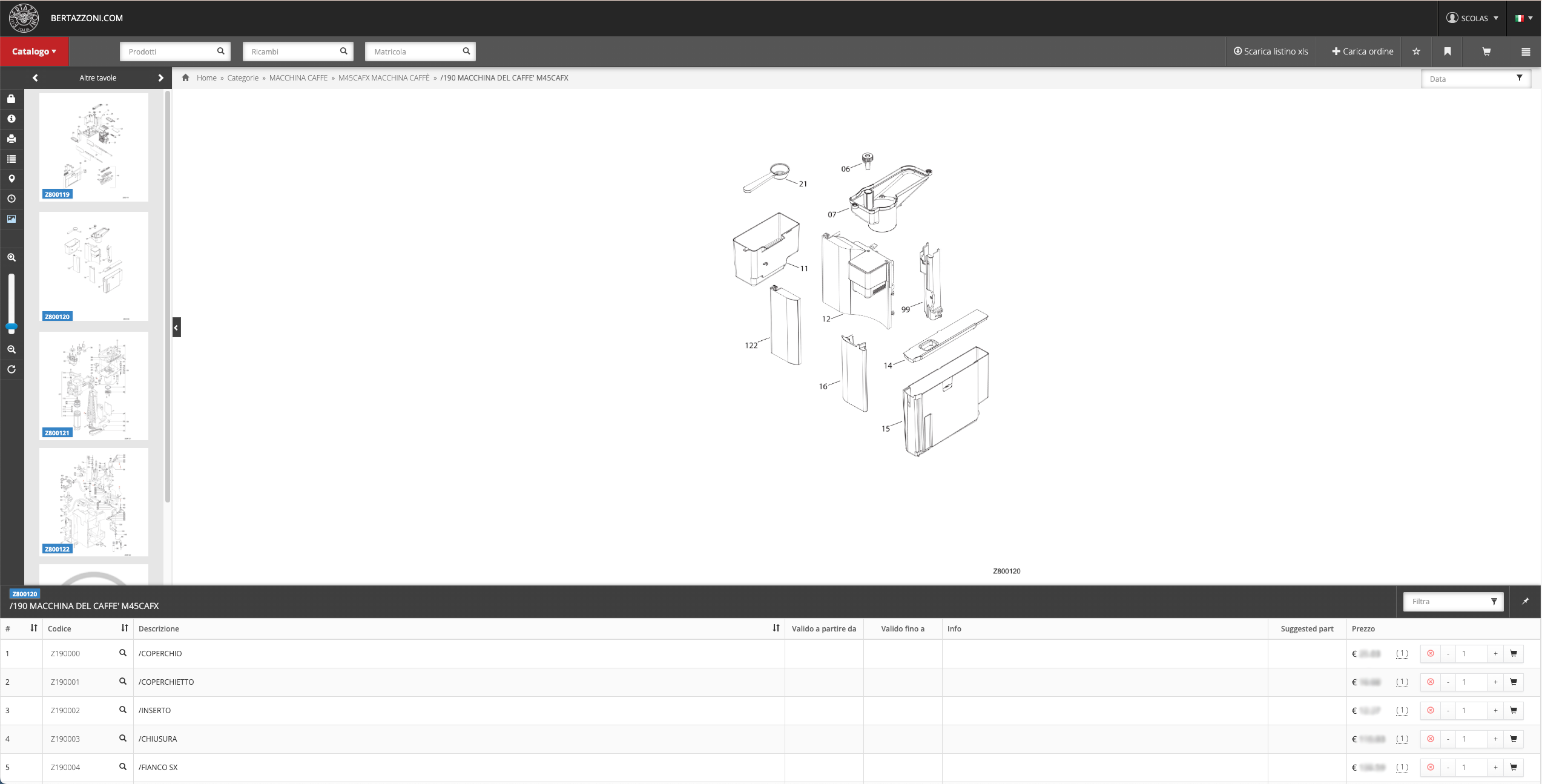The height and width of the screenshot is (784, 1542).
Task: Go to next tables with right arrow
Action: click(x=160, y=77)
